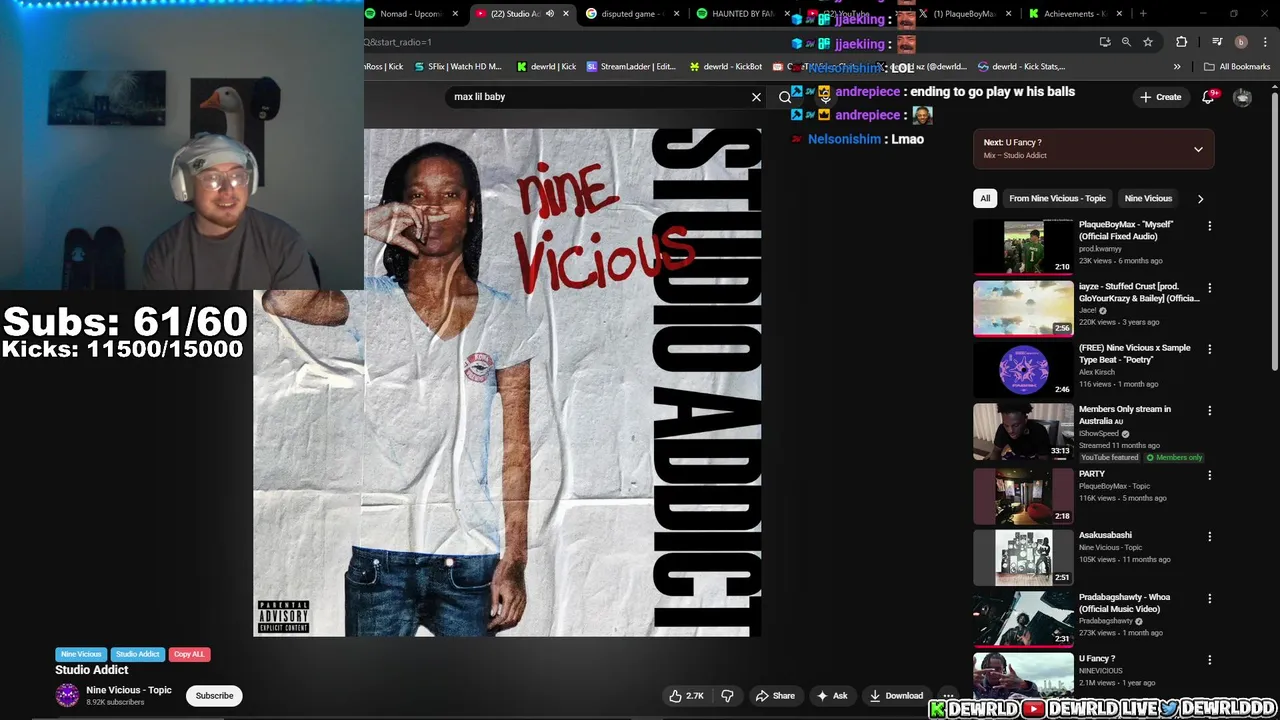
Task: Download the Studio Addict video
Action: coord(896,696)
